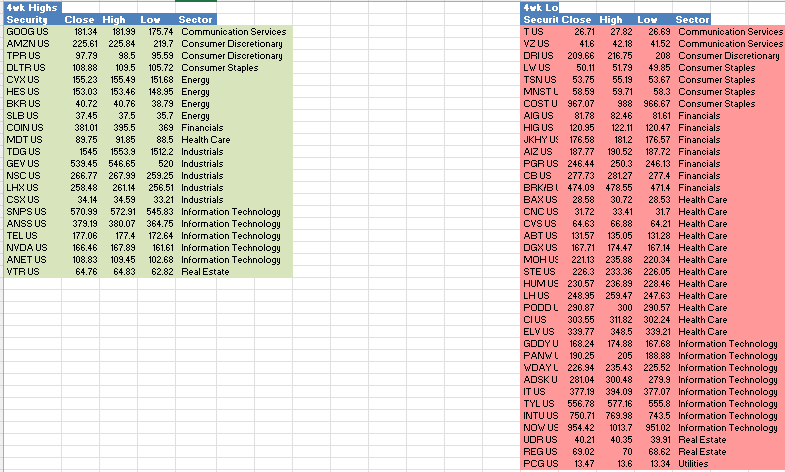Click the VTR US cell

coord(33,272)
